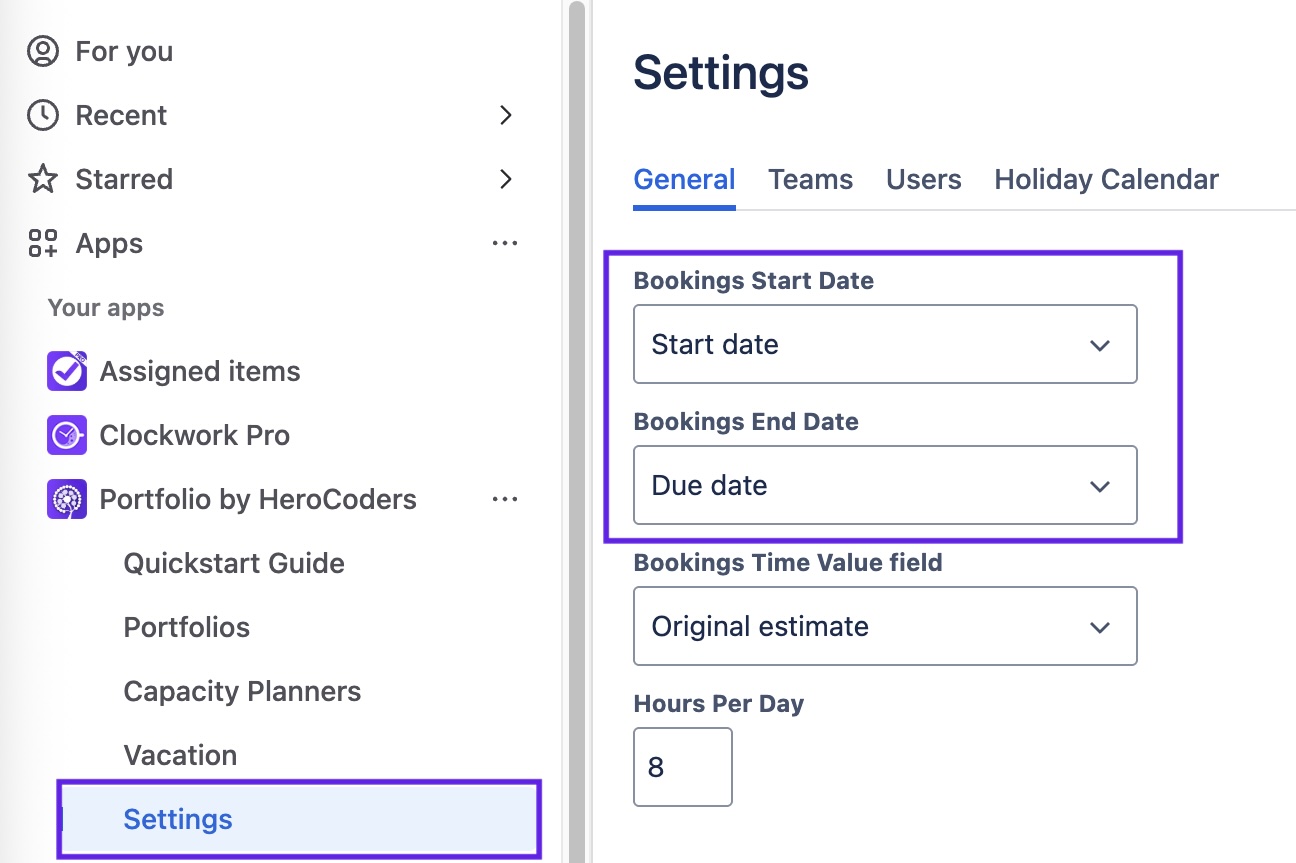The height and width of the screenshot is (863, 1296).
Task: Click the Recent clock icon
Action: pos(43,116)
